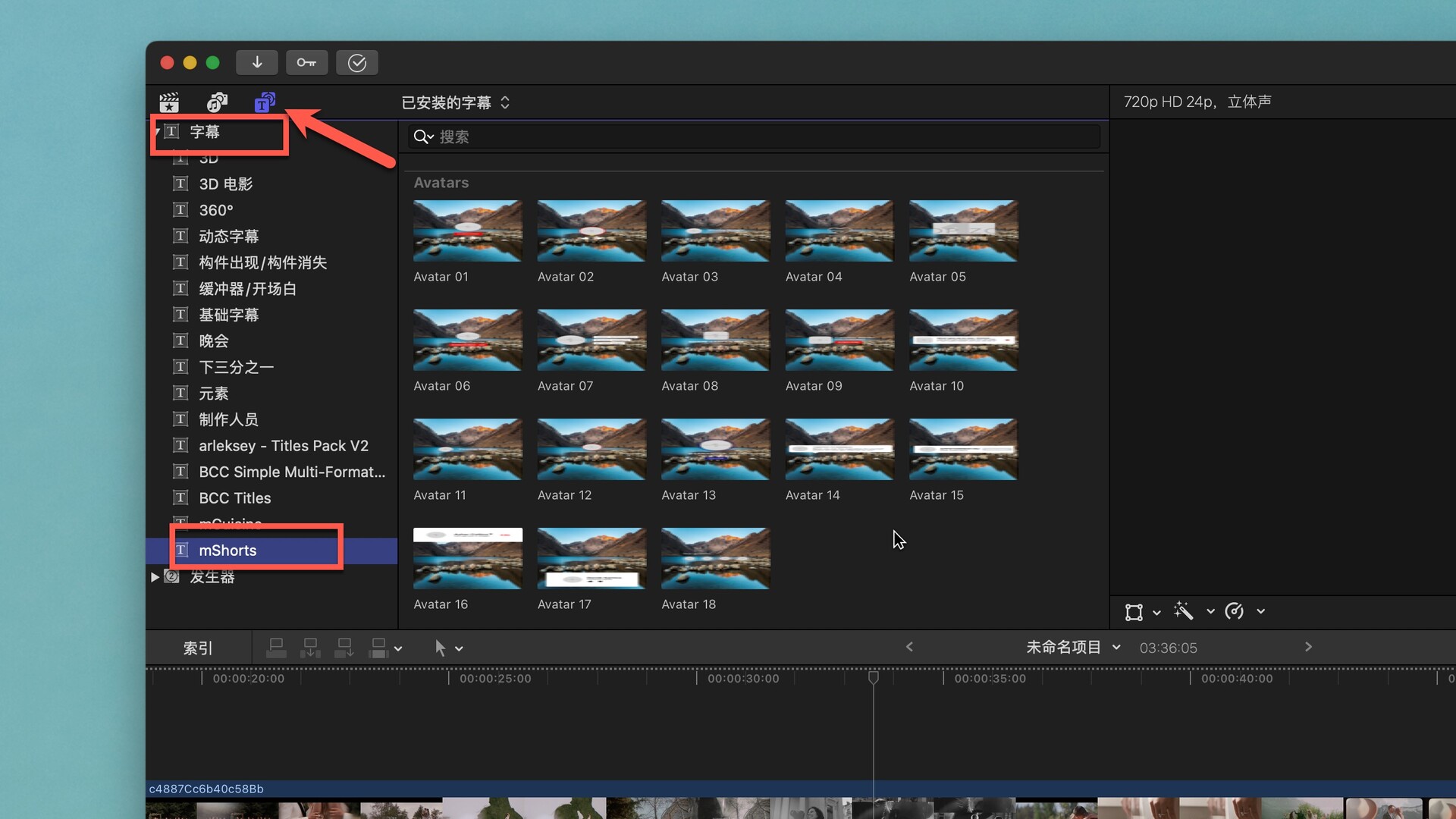The width and height of the screenshot is (1456, 819).
Task: Open the retime options chevron
Action: click(x=1260, y=611)
